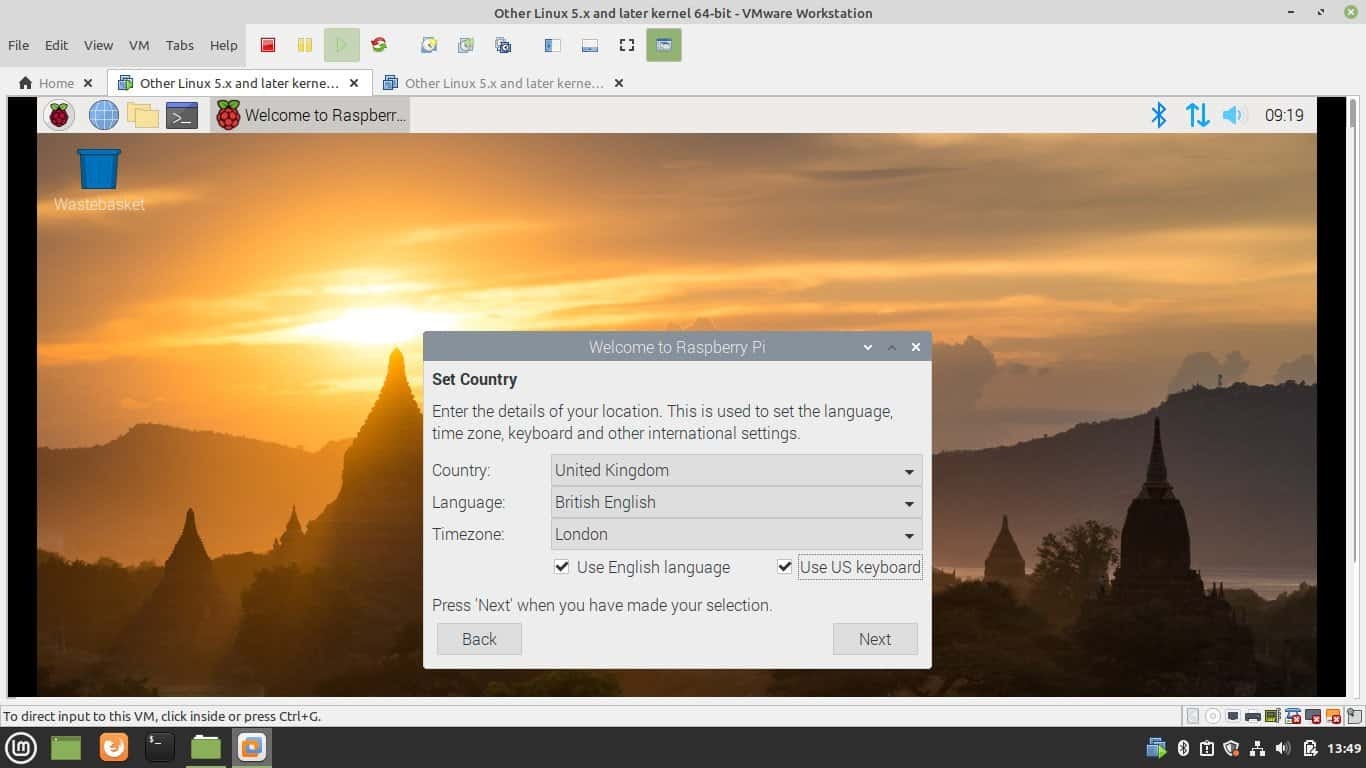
Task: Toggle the thumbnail bar view icon
Action: (x=590, y=45)
